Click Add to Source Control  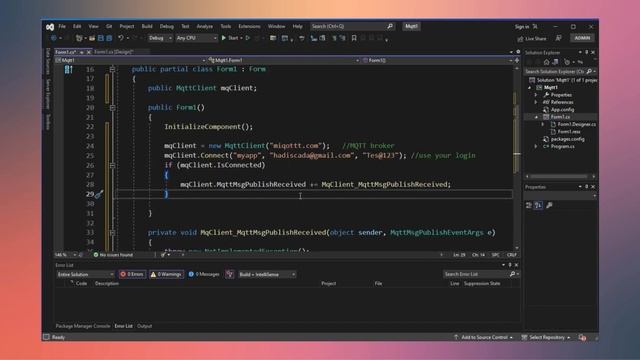(x=483, y=338)
